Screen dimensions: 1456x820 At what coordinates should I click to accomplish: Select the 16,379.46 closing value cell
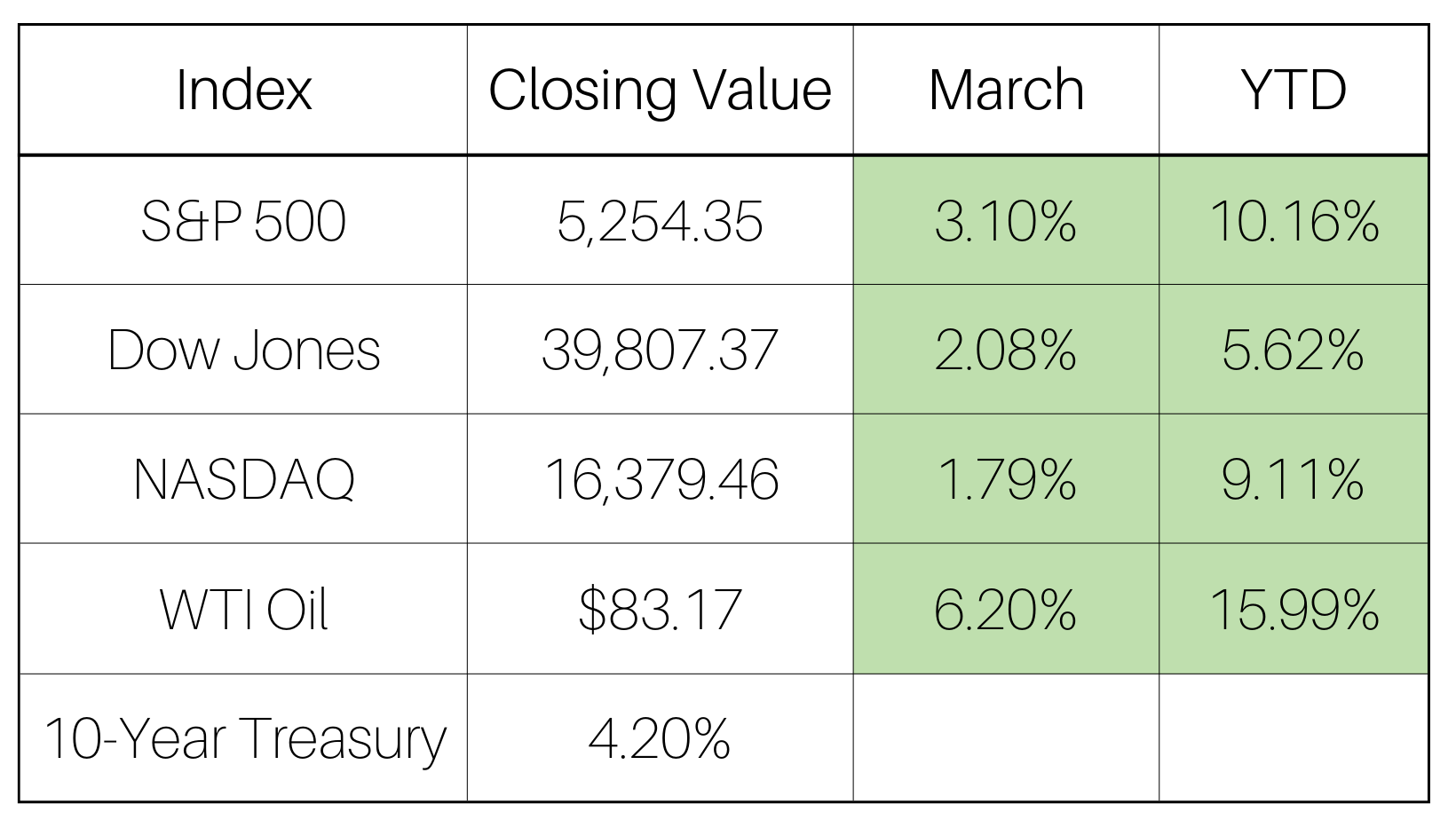[660, 479]
